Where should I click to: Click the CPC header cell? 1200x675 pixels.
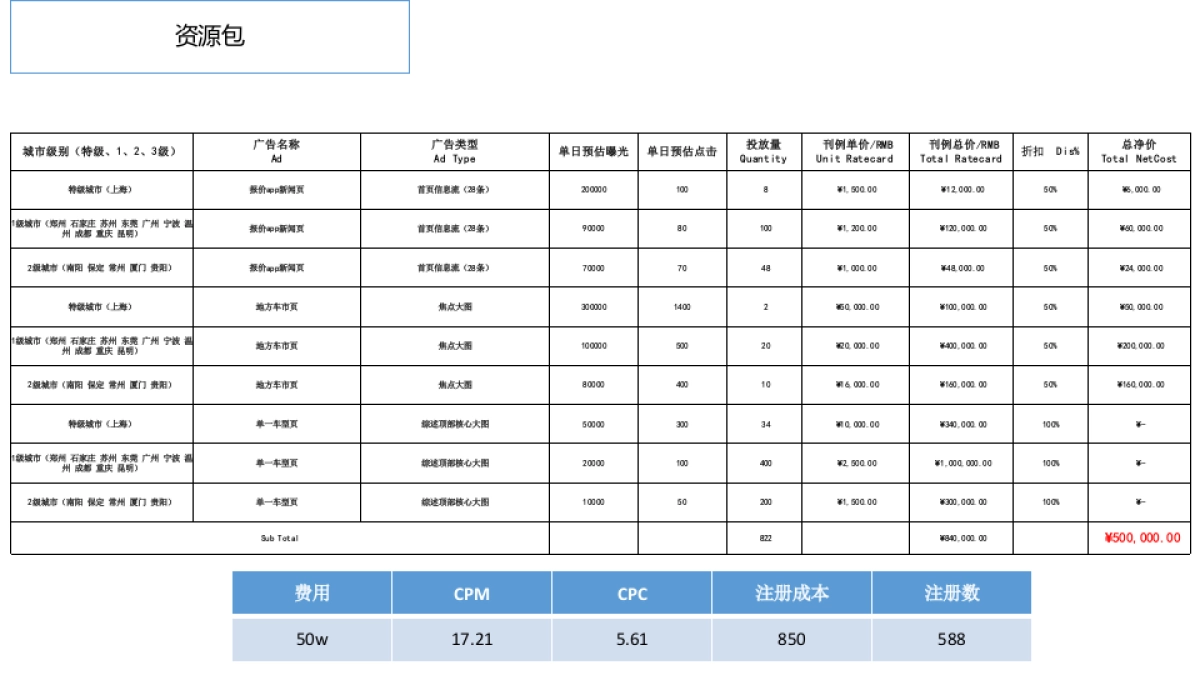tap(630, 591)
